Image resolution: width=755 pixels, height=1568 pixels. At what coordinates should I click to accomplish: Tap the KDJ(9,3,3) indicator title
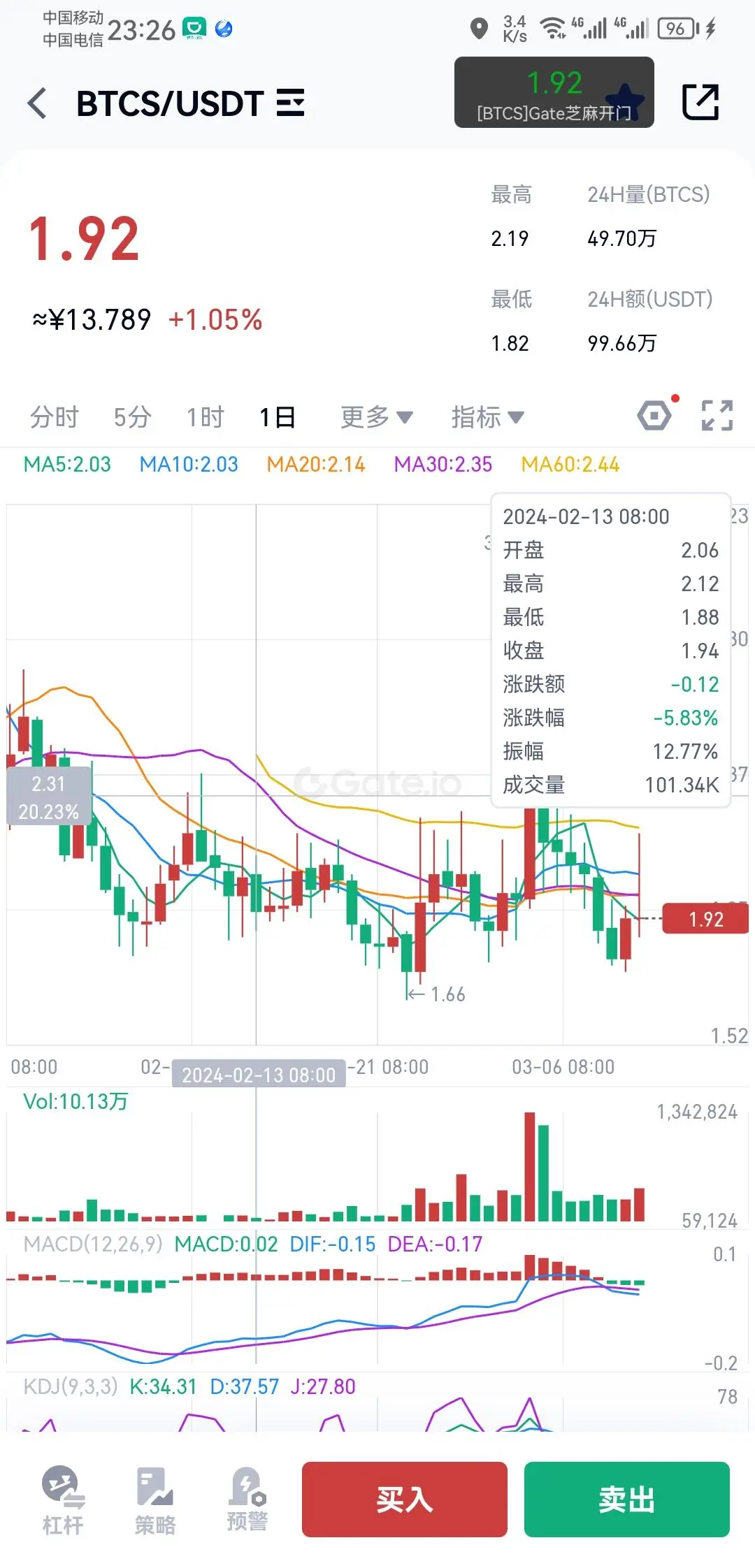pos(71,1387)
